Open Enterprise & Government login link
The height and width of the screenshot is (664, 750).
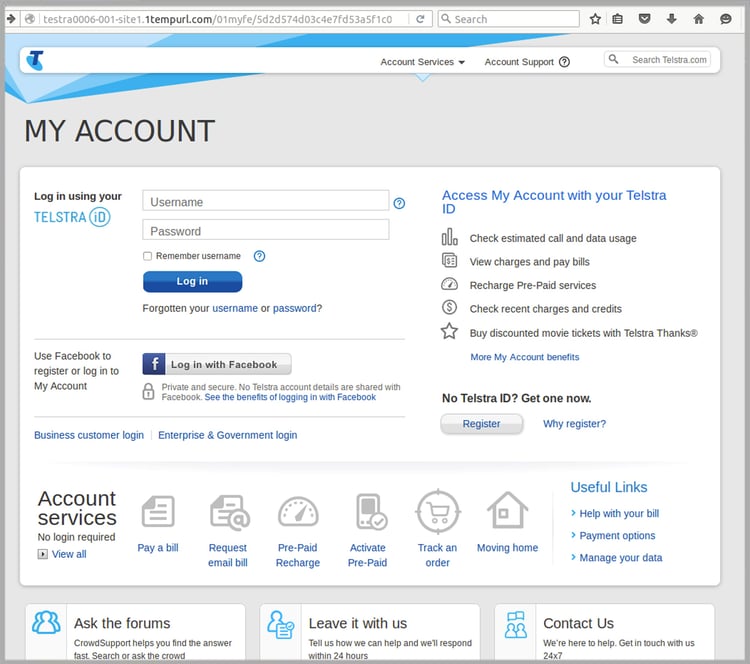point(228,435)
